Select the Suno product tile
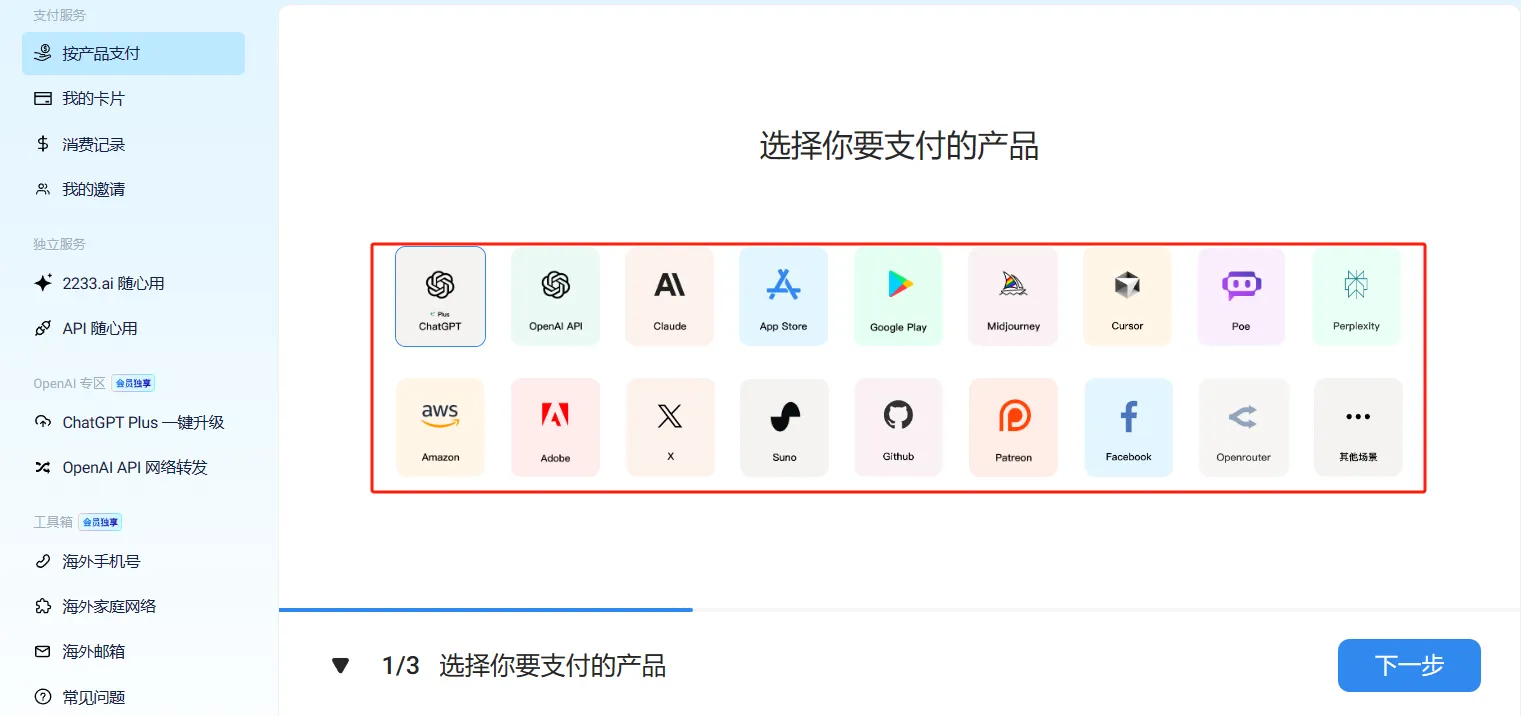1521x716 pixels. point(784,427)
